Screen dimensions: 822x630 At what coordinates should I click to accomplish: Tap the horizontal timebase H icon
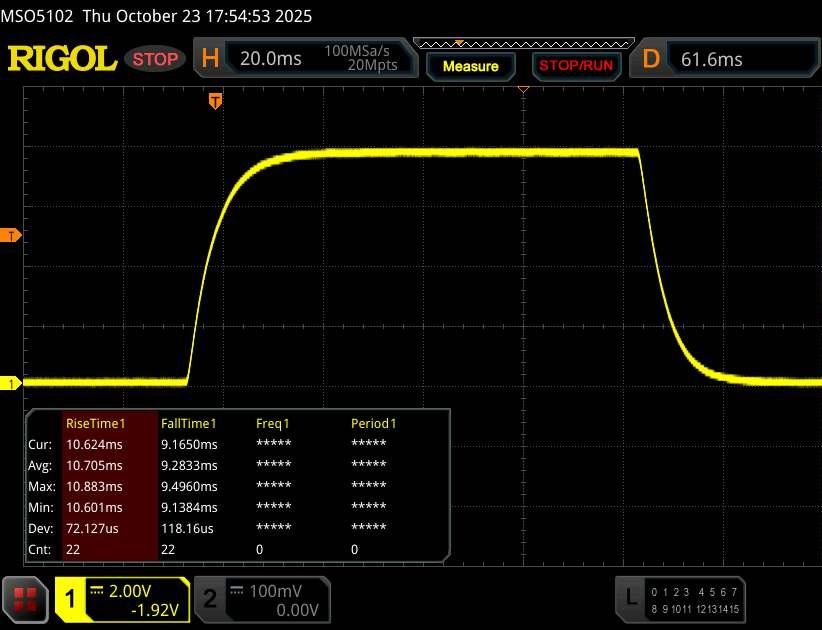[210, 59]
